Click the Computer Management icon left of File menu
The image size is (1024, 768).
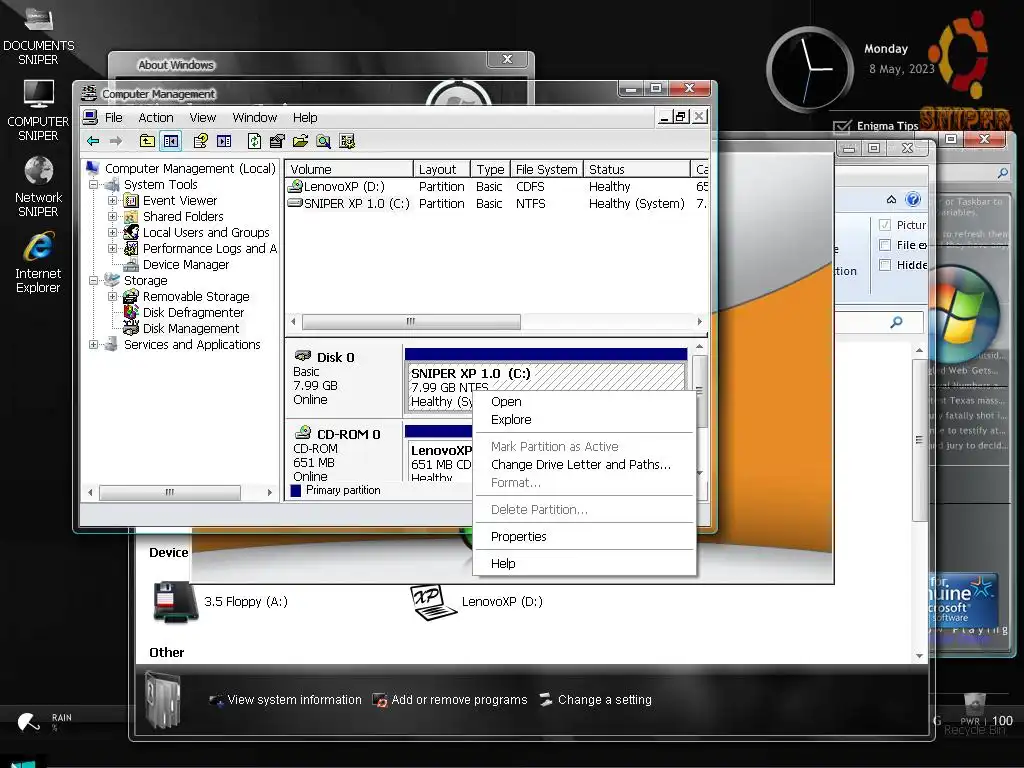click(90, 118)
